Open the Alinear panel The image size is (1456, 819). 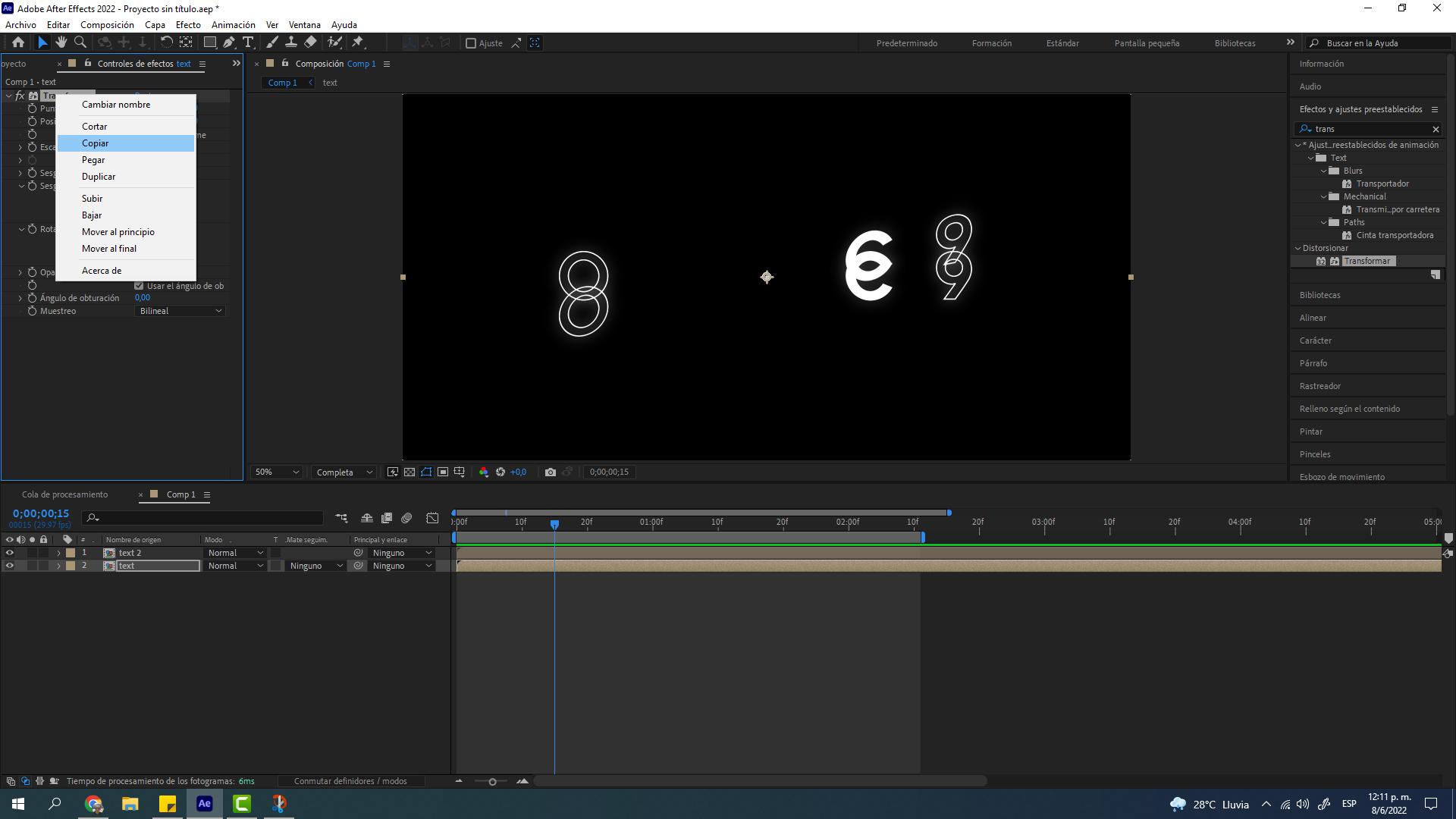click(1313, 318)
